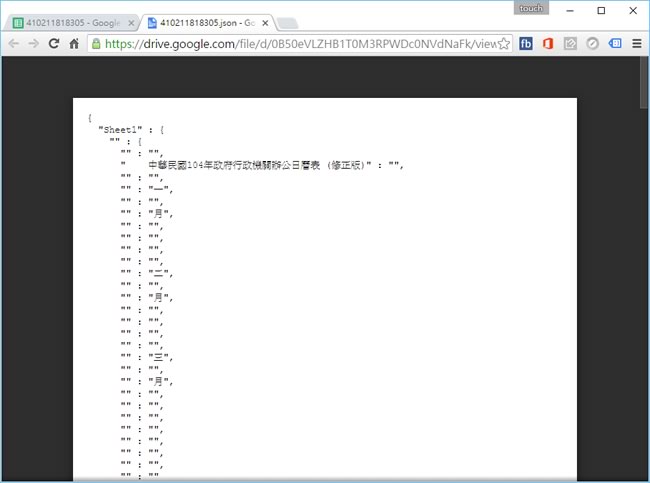This screenshot has height=483, width=650.
Task: Click the page vertical scrollbar thumb
Action: tap(644, 83)
